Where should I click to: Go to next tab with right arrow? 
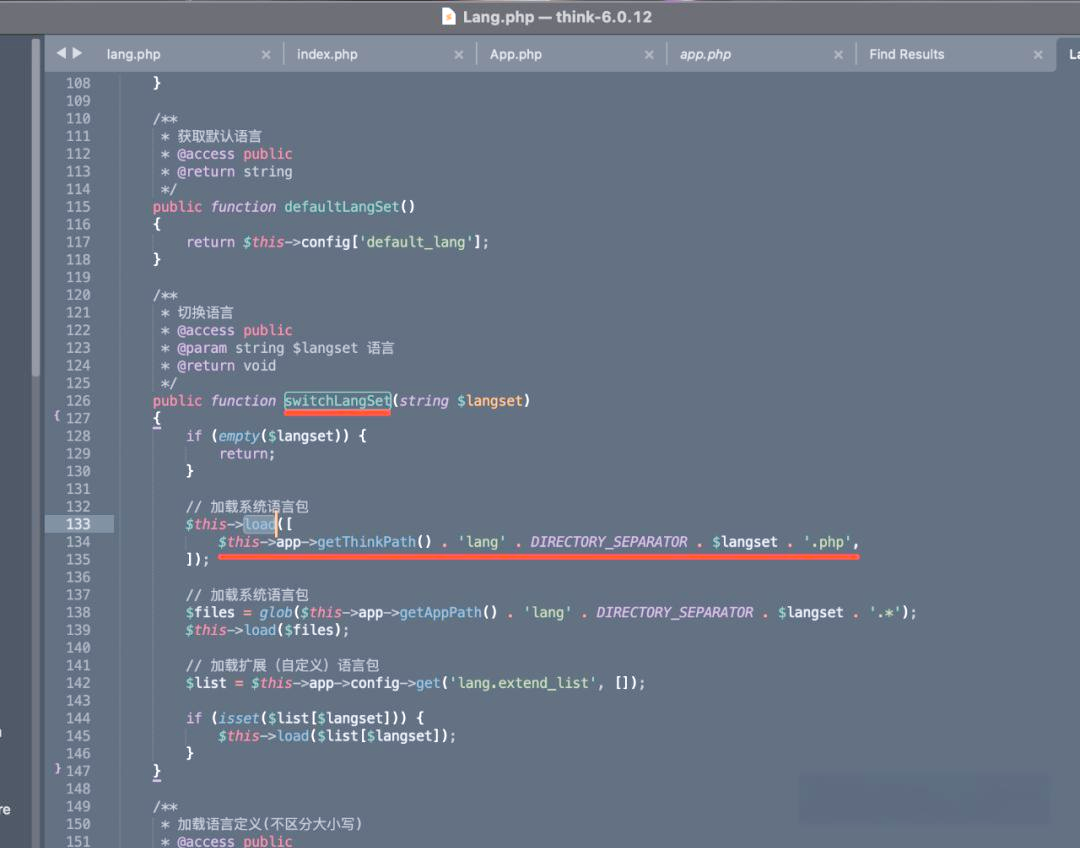[77, 53]
